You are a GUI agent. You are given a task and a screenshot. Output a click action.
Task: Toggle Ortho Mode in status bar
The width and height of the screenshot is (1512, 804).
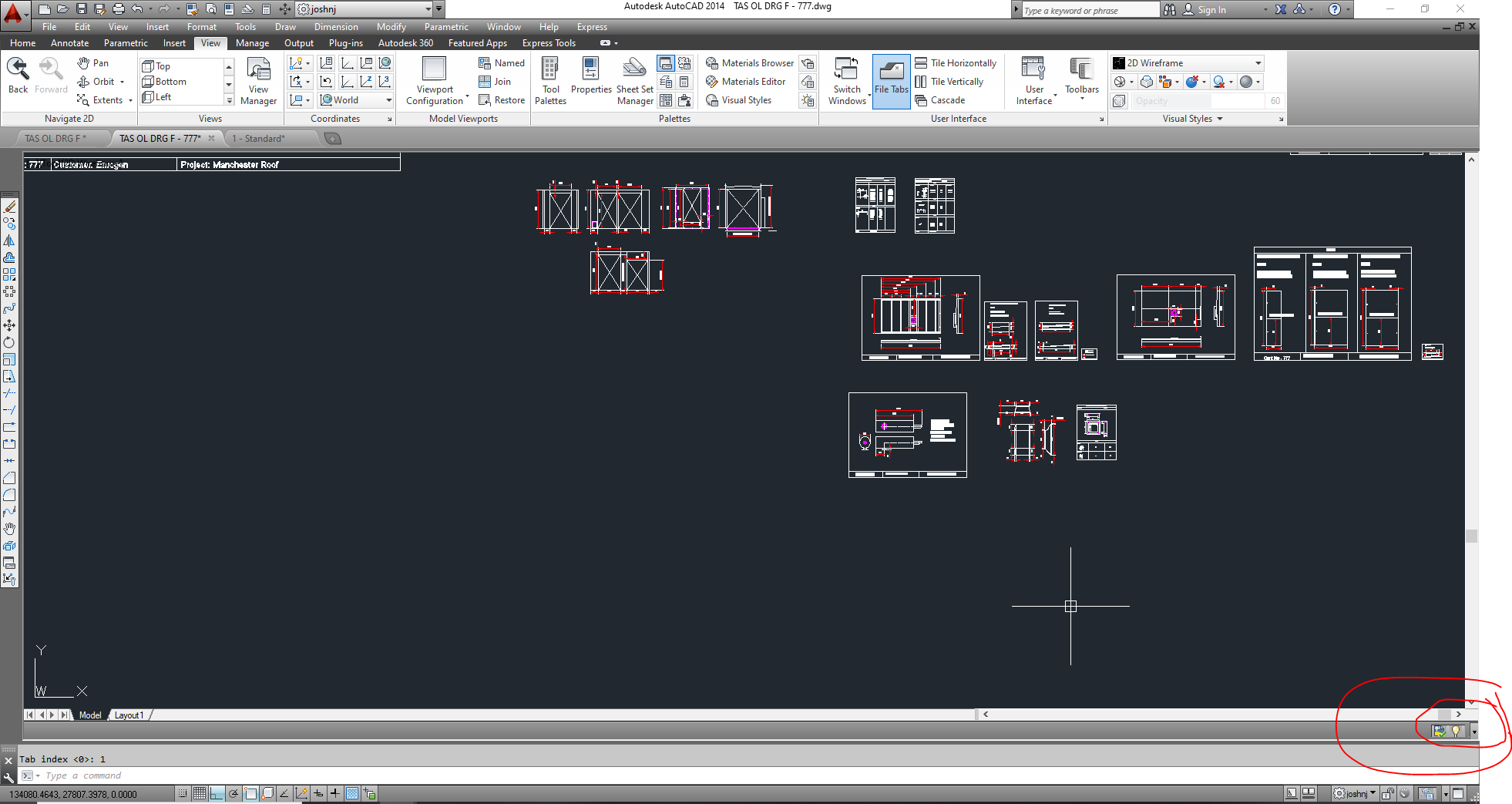[x=217, y=793]
